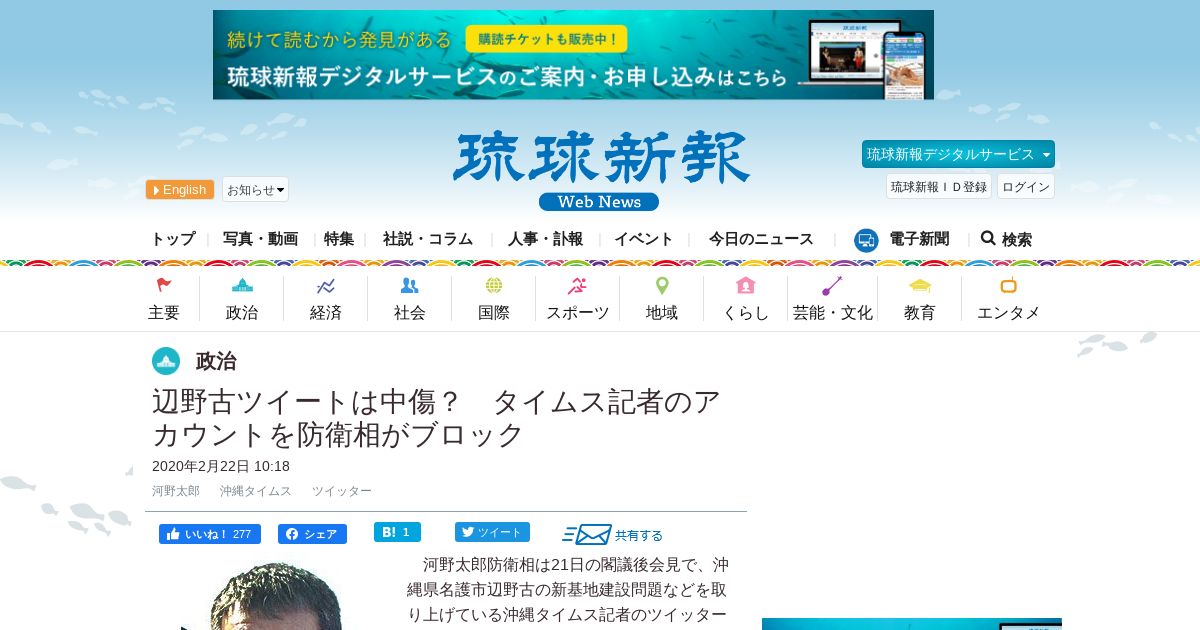Click the graduation cap icon above 教育
The image size is (1200, 630).
920,286
